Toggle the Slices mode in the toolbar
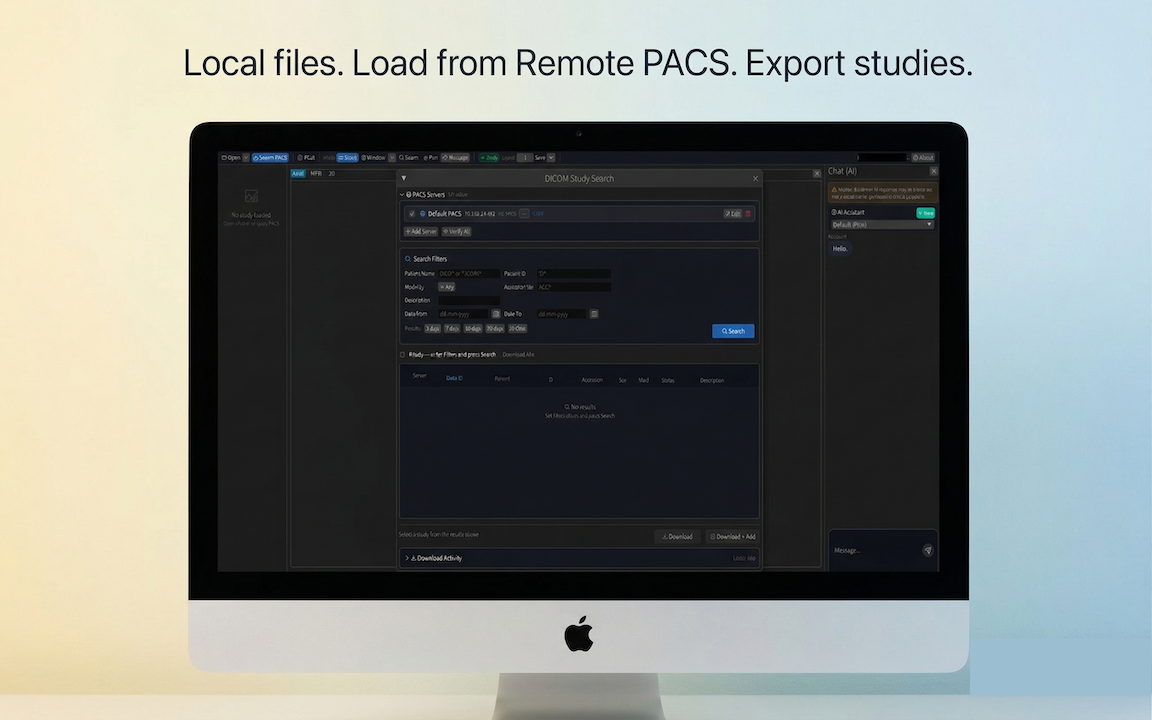1152x720 pixels. point(345,157)
